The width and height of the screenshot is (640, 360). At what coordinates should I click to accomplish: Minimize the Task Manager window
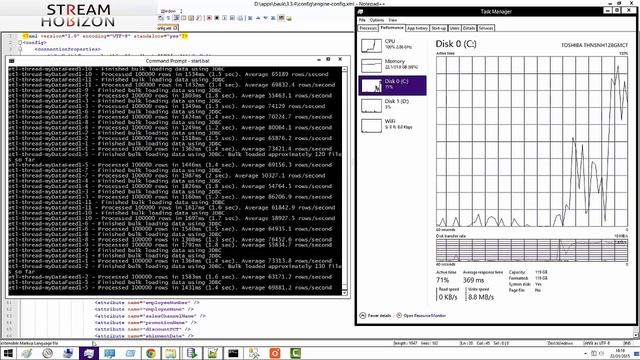click(x=608, y=10)
